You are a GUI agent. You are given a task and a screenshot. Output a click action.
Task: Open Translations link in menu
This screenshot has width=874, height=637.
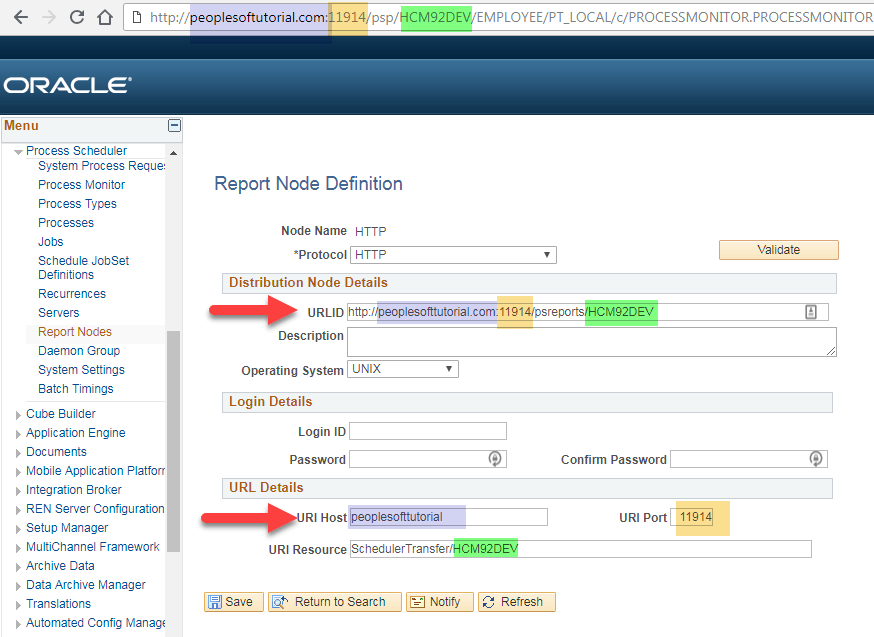(x=59, y=604)
